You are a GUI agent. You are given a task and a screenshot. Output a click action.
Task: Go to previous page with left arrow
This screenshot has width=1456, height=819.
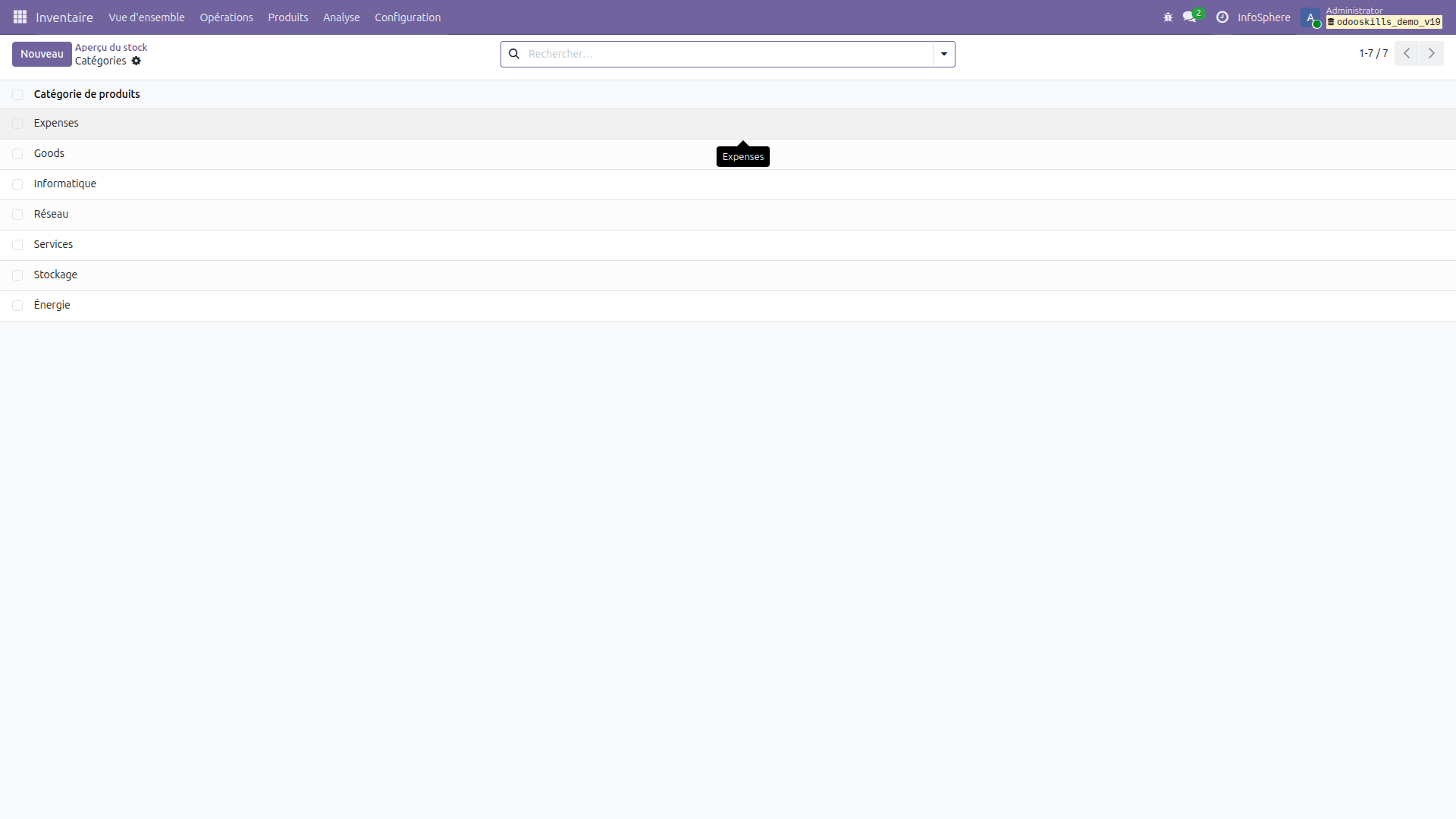[x=1407, y=53]
